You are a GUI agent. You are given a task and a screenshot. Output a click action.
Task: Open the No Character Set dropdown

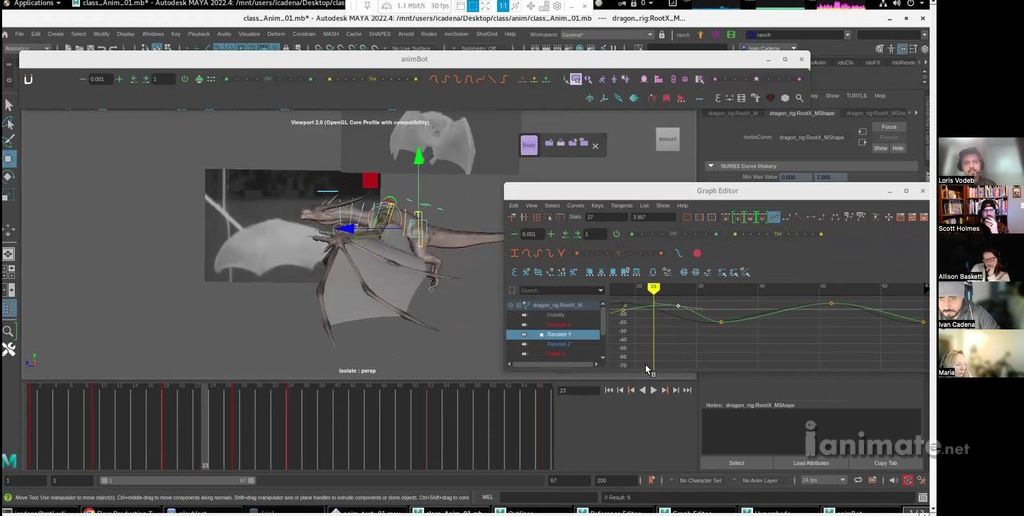[699, 480]
